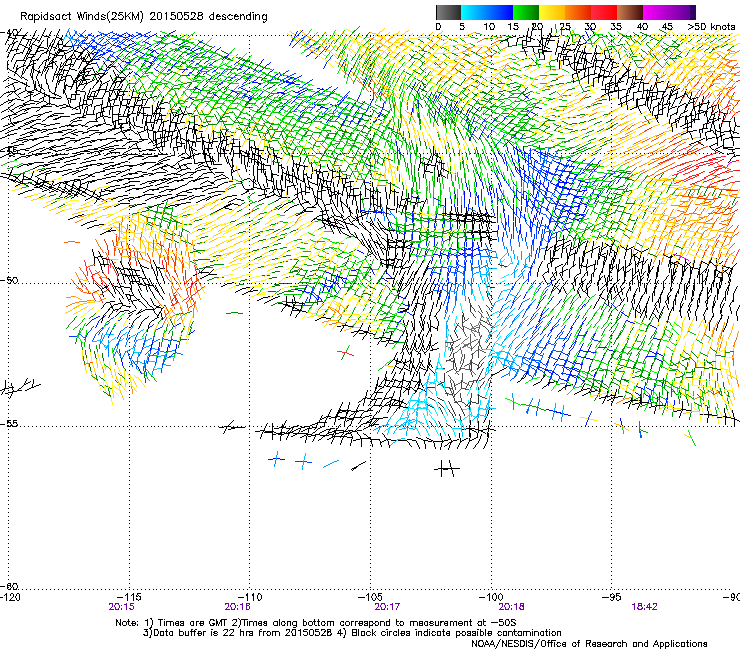
Task: Click the brown 35-40 knots legend swatch
Action: pos(630,12)
